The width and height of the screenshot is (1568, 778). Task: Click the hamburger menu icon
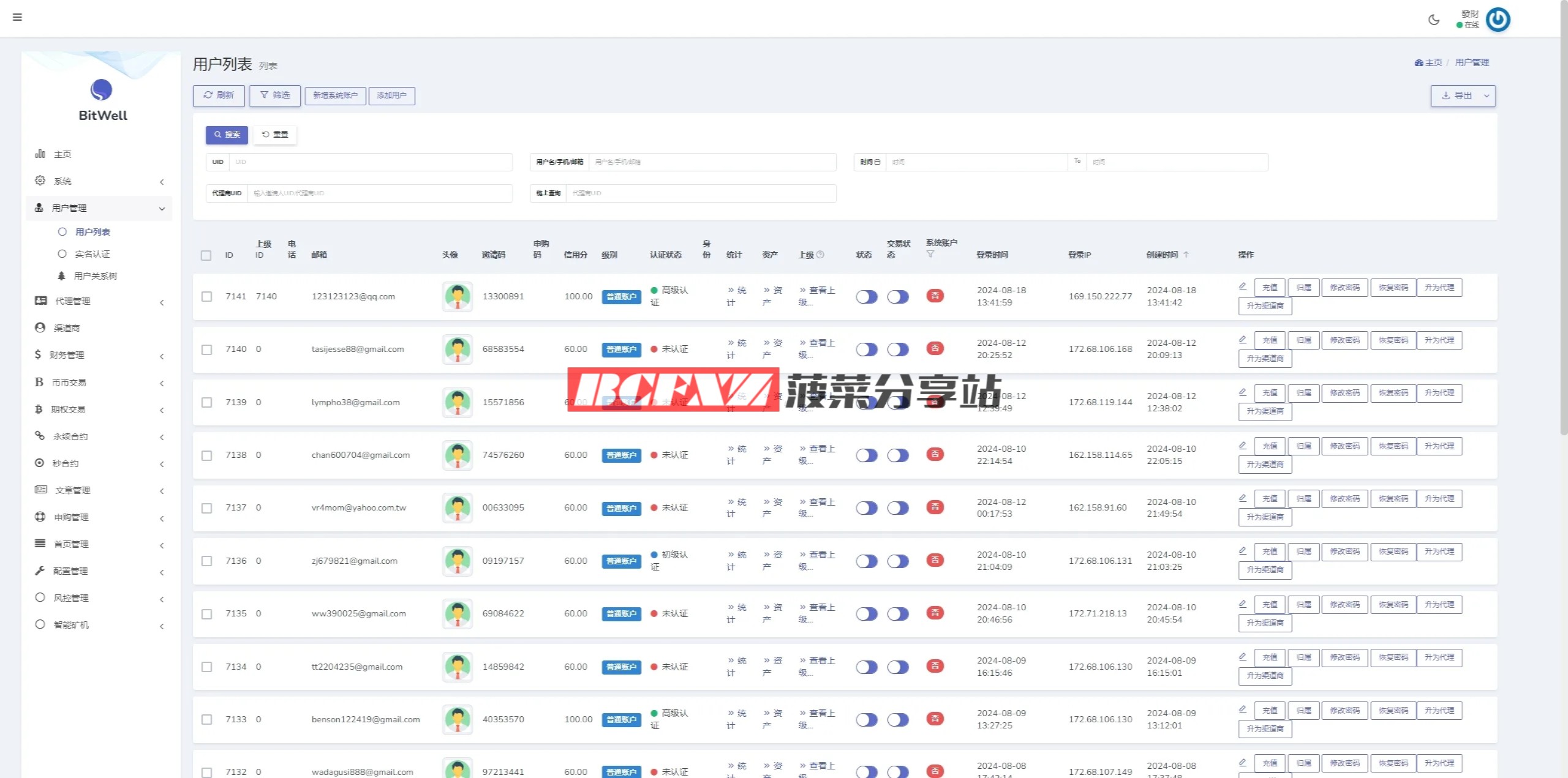17,17
